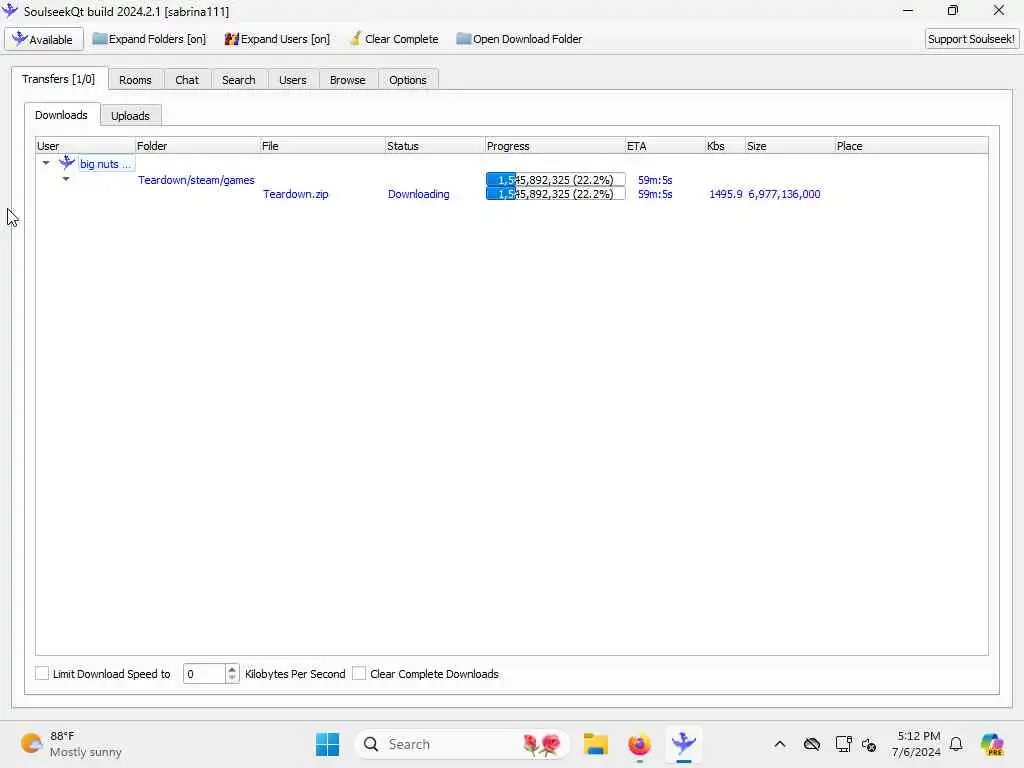Select the Transfers [1/0] tab
This screenshot has height=768, width=1024.
59,79
